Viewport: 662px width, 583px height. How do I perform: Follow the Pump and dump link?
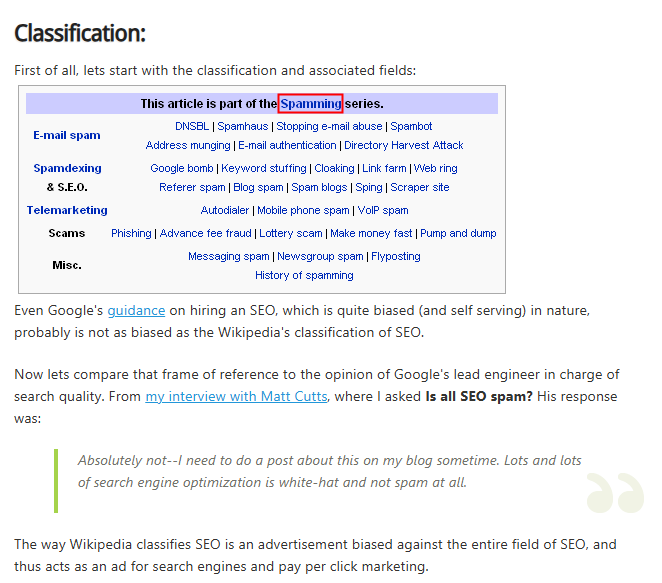(458, 233)
